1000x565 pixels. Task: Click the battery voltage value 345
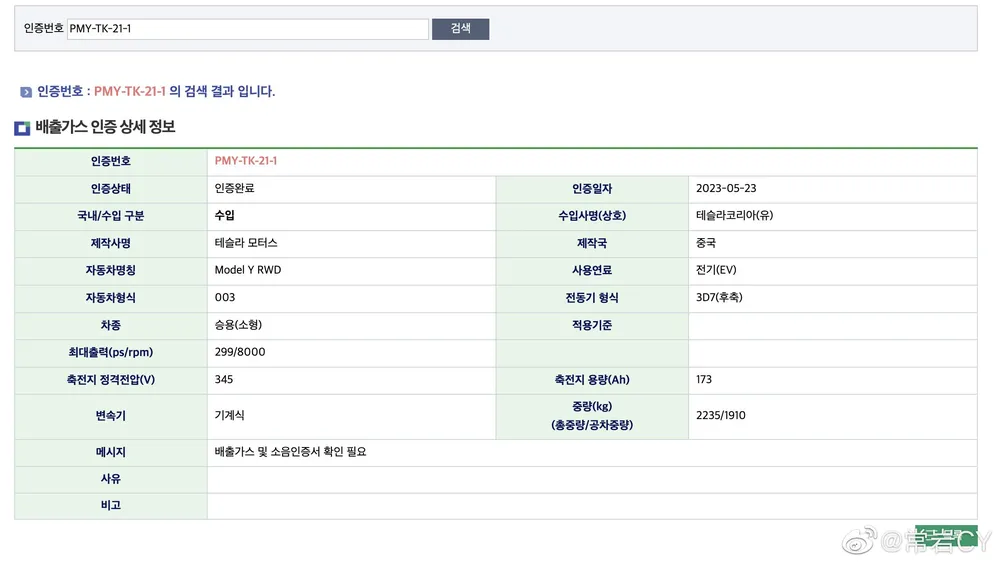point(224,379)
